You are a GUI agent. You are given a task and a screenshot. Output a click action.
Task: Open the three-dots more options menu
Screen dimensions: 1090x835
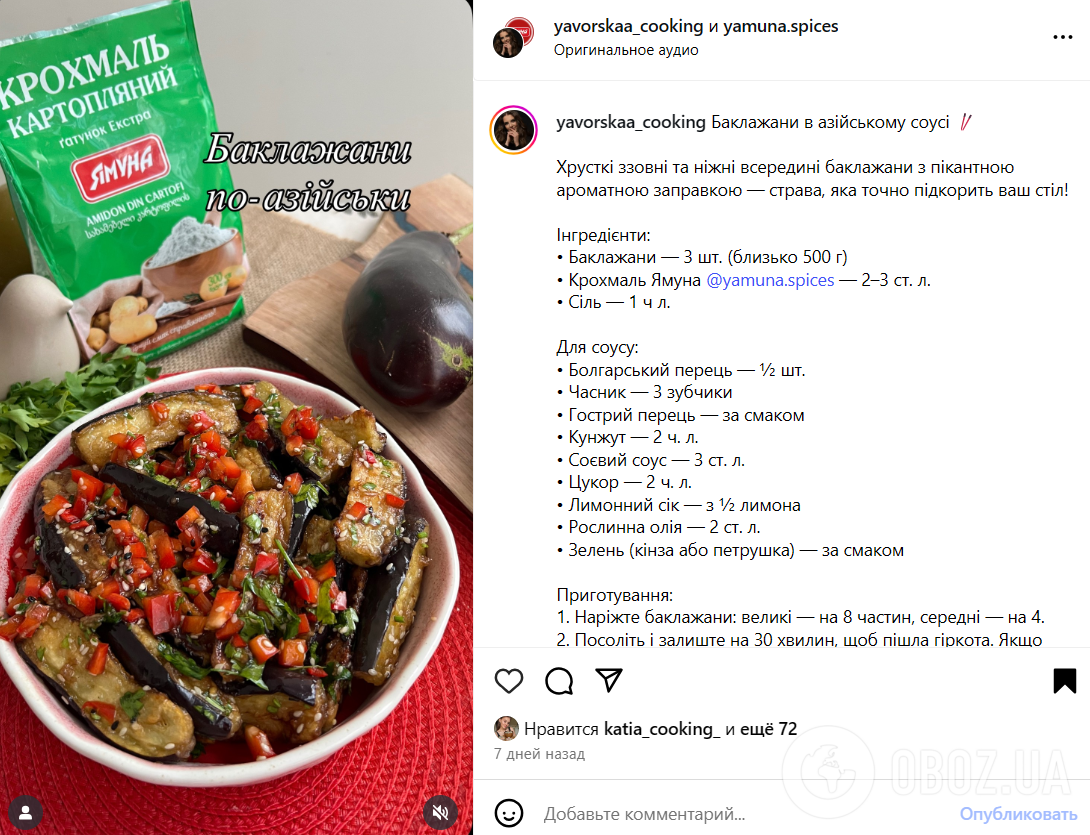click(1063, 37)
